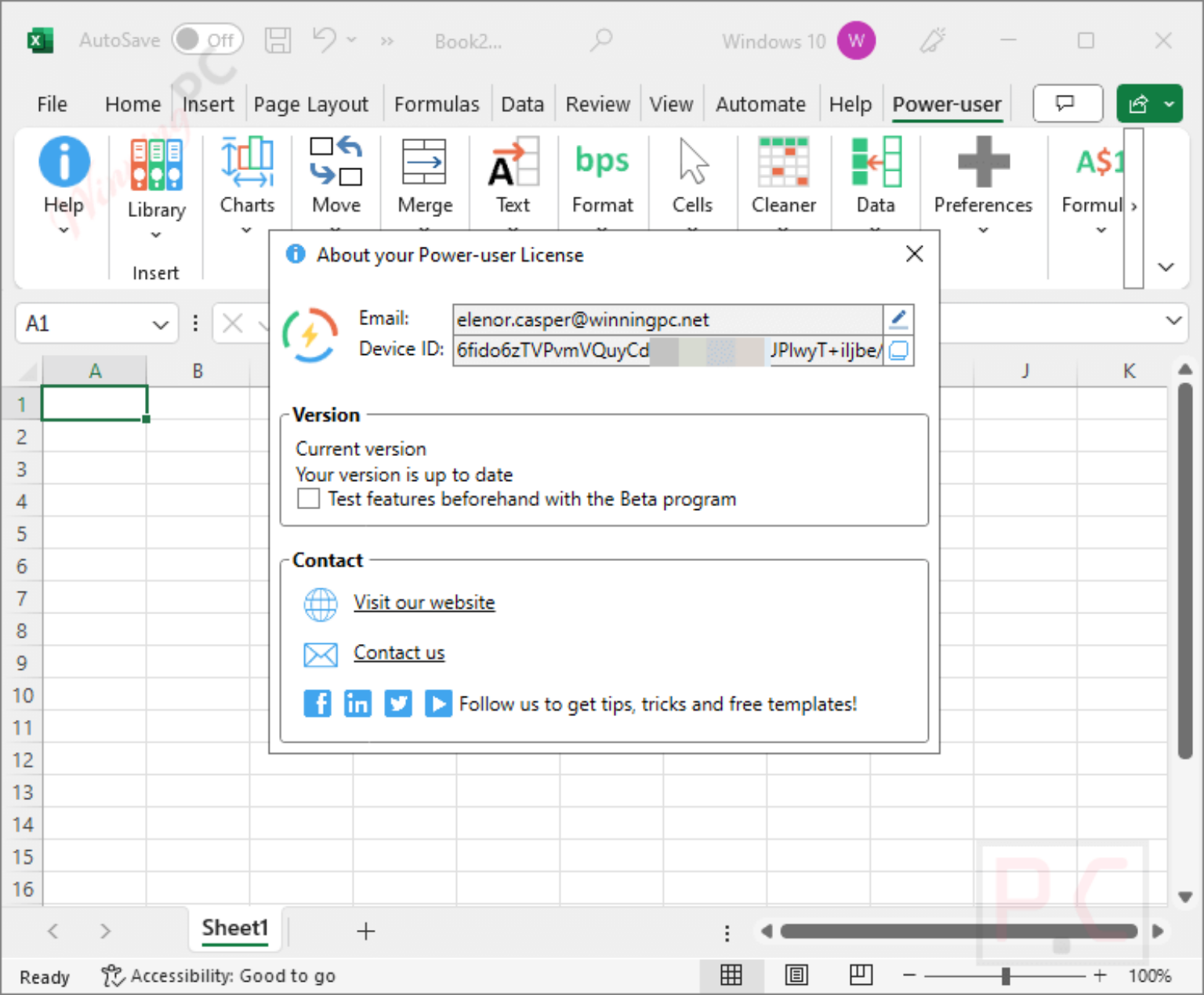Expand the Name Box dropdown
This screenshot has width=1204, height=995.
pos(161,324)
